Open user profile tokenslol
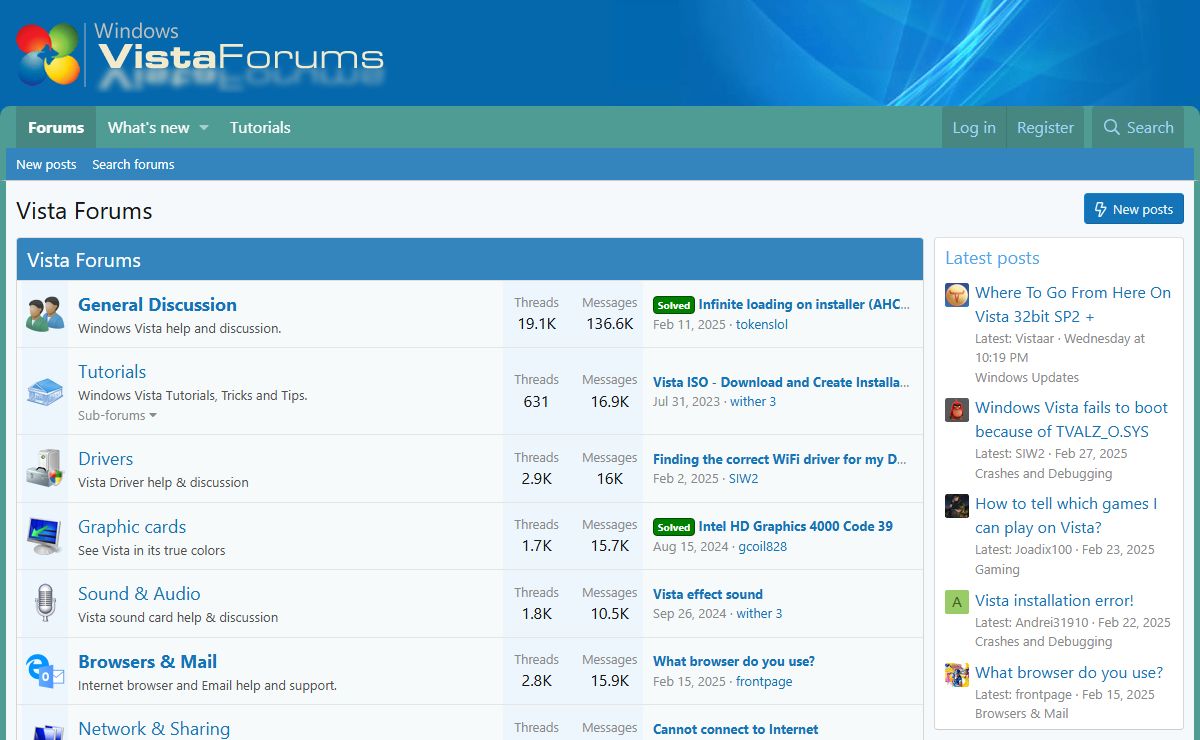This screenshot has width=1200, height=740. tap(762, 325)
